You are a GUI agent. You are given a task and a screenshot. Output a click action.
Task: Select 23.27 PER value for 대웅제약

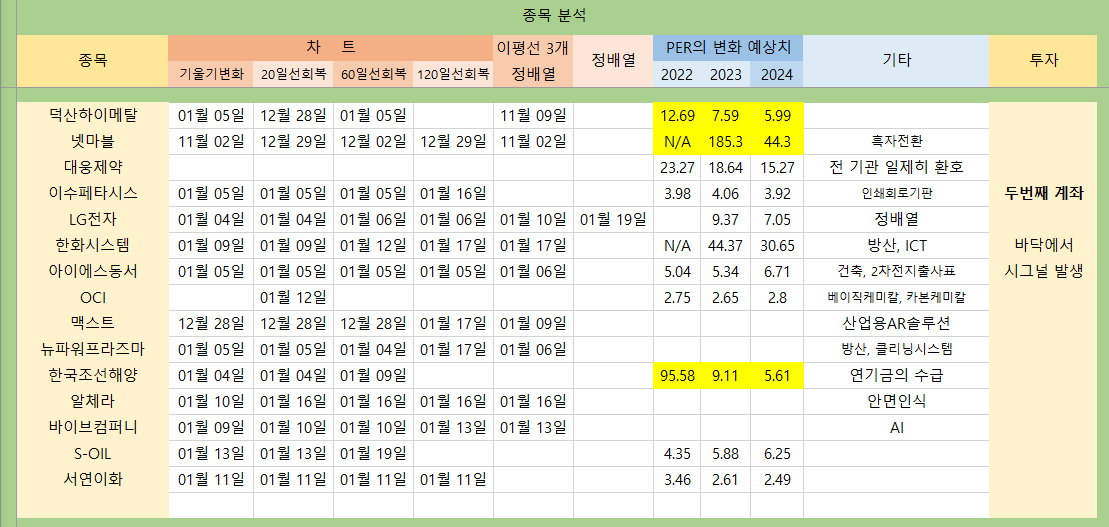pos(677,168)
